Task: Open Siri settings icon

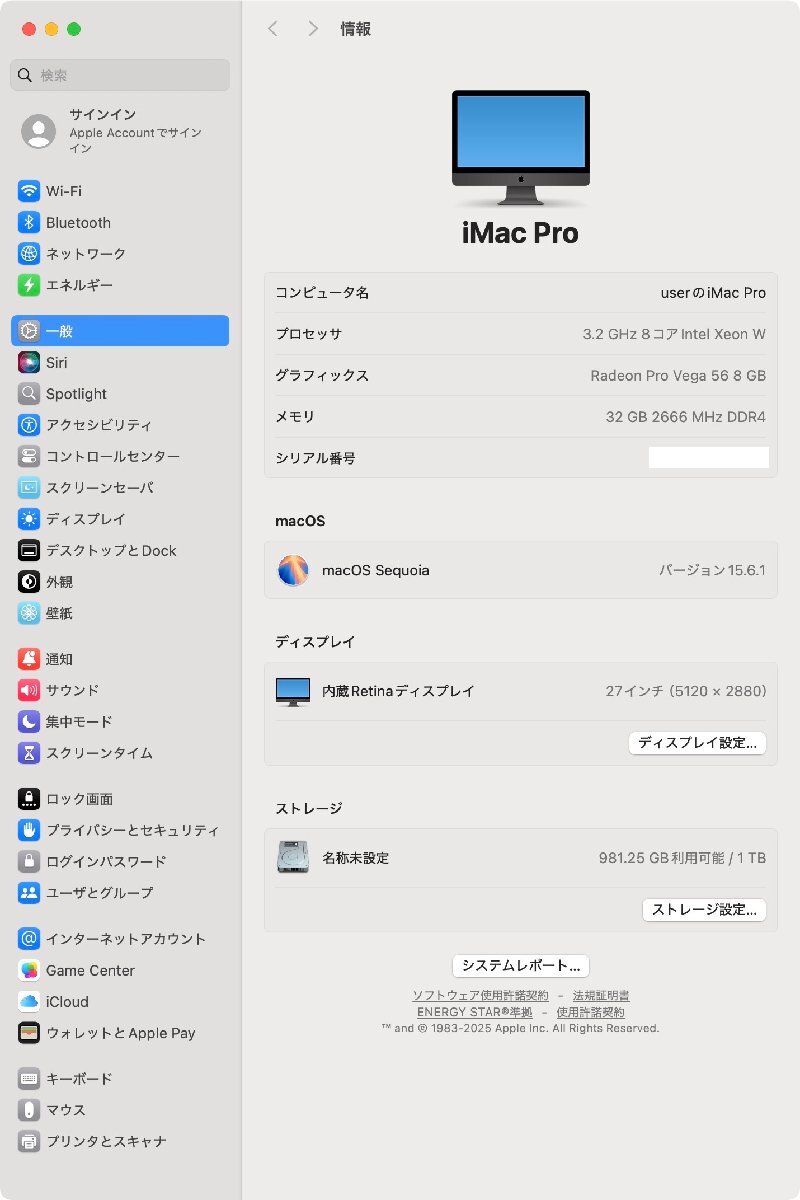Action: pyautogui.click(x=29, y=363)
